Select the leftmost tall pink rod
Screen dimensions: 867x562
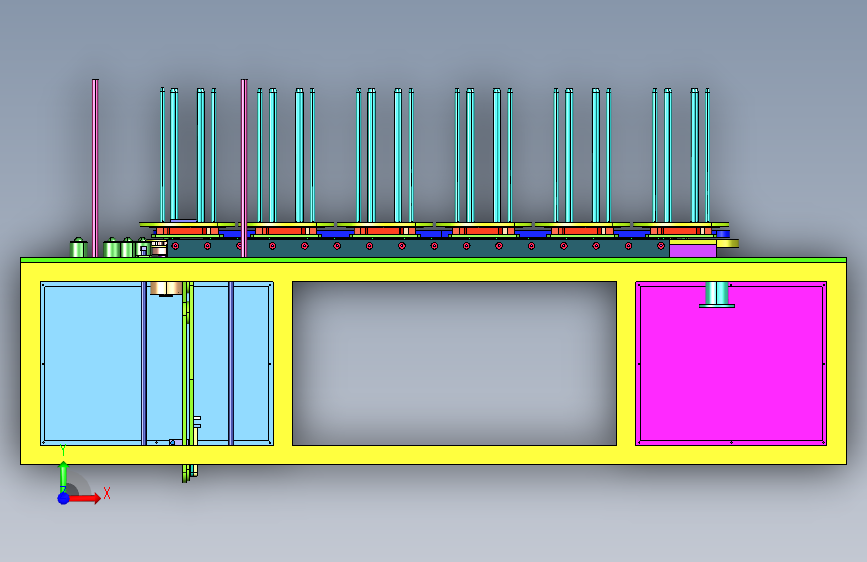(x=95, y=168)
